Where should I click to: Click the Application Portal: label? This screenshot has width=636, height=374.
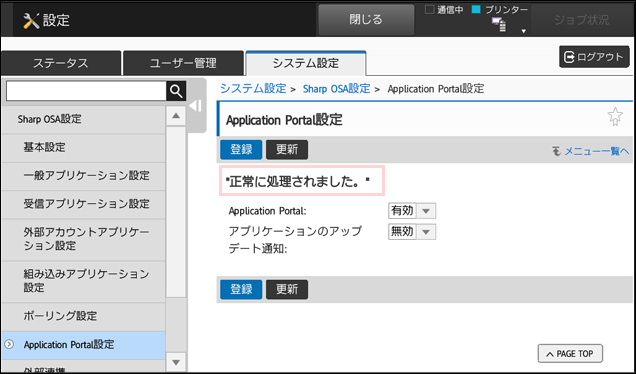click(267, 211)
